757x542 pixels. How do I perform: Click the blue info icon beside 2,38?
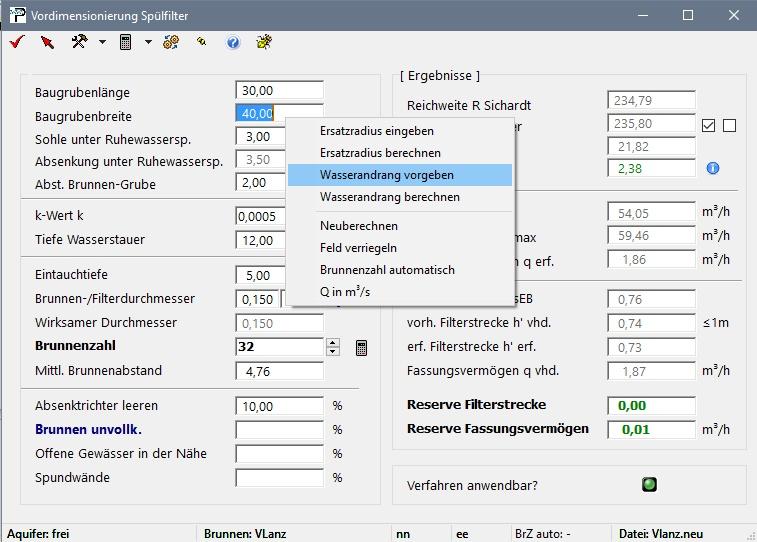click(713, 169)
